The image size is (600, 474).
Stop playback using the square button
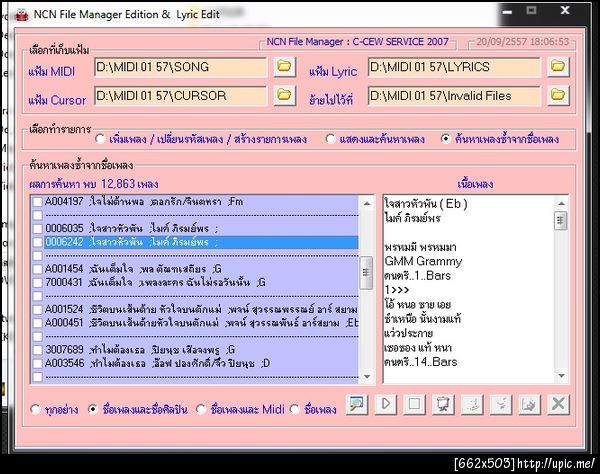point(414,404)
